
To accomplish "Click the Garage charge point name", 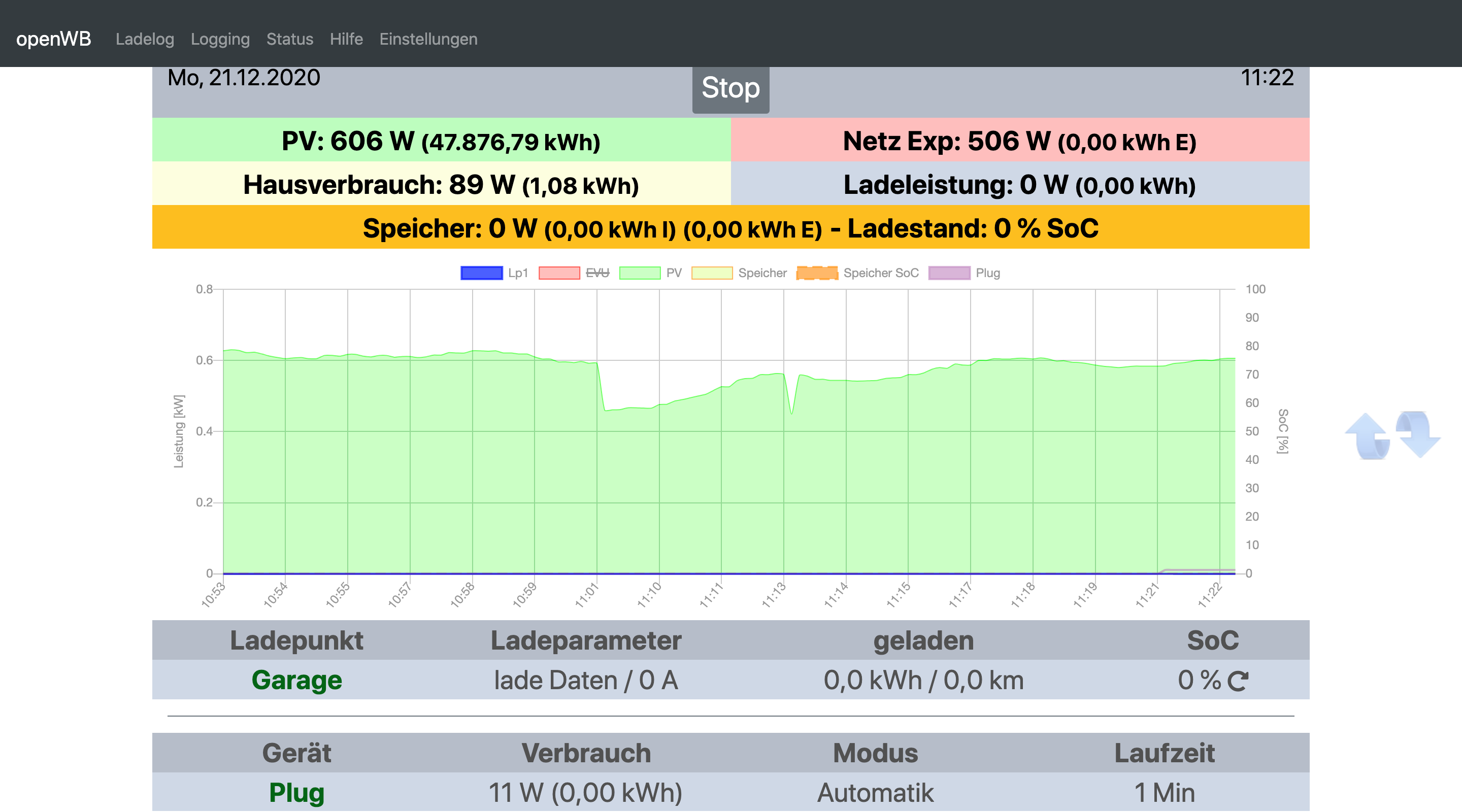I will point(296,680).
